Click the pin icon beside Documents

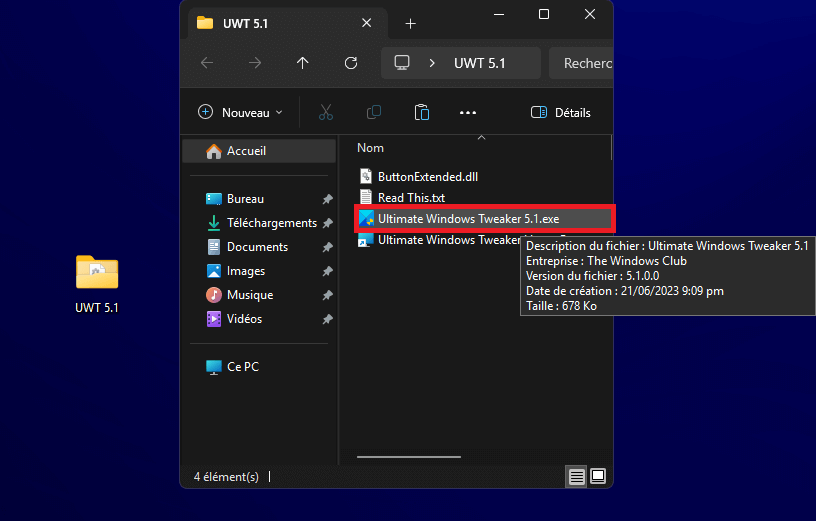(327, 247)
